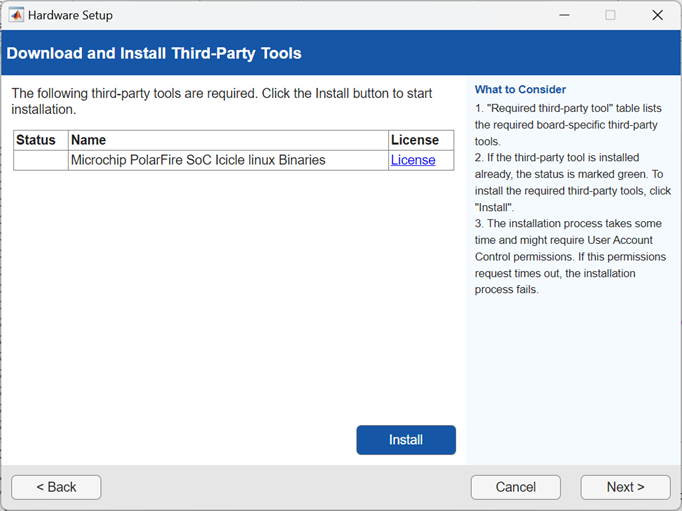
Task: Select the empty Status cell for Microchip row
Action: [x=40, y=160]
